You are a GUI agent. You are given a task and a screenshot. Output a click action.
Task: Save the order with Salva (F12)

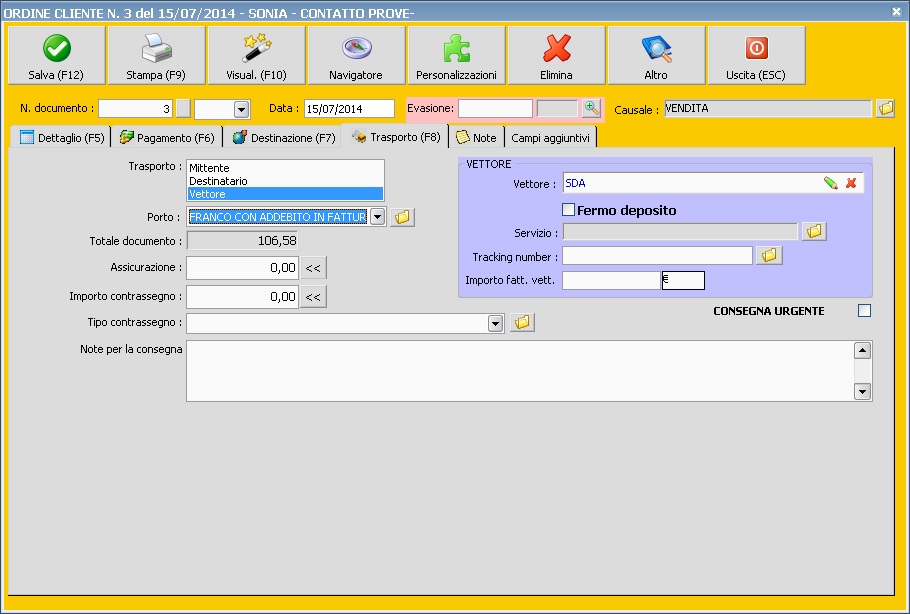(56, 56)
